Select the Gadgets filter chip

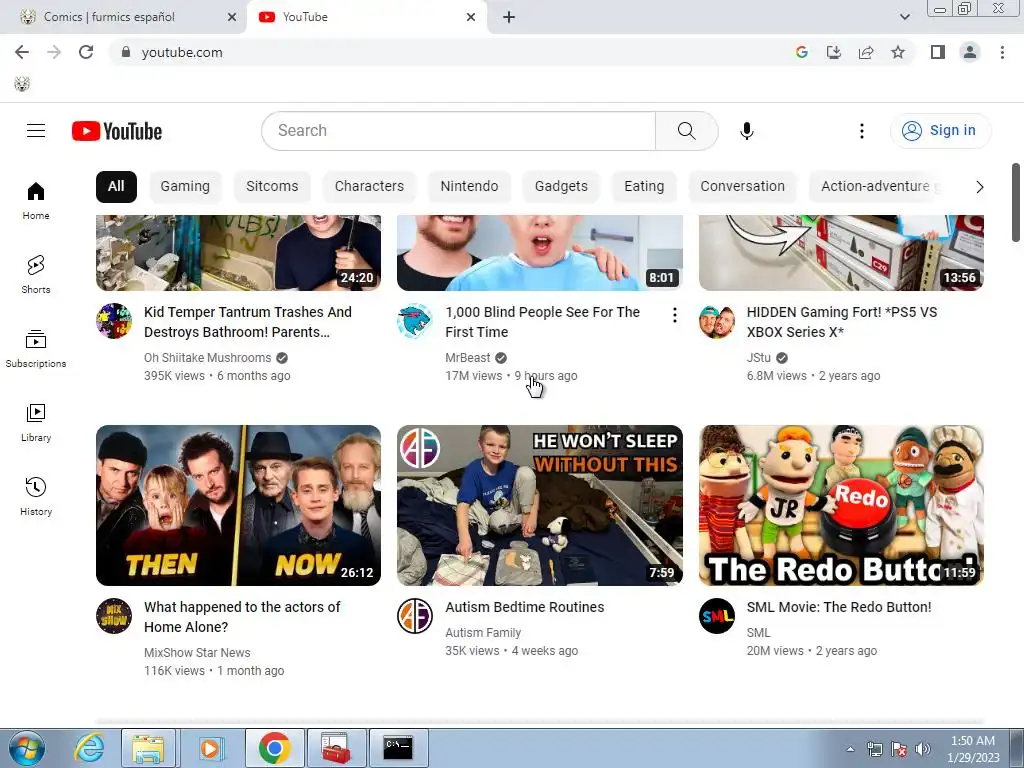[x=561, y=187]
